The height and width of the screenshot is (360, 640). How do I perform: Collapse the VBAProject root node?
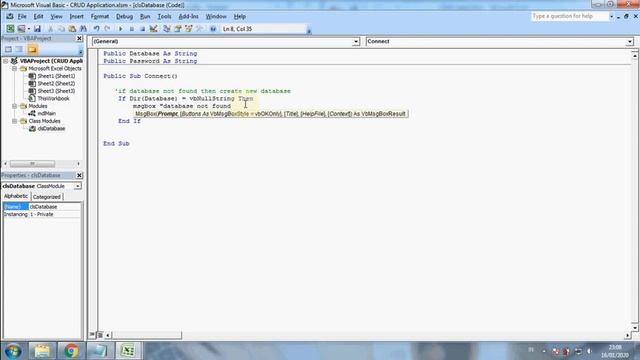(6, 61)
